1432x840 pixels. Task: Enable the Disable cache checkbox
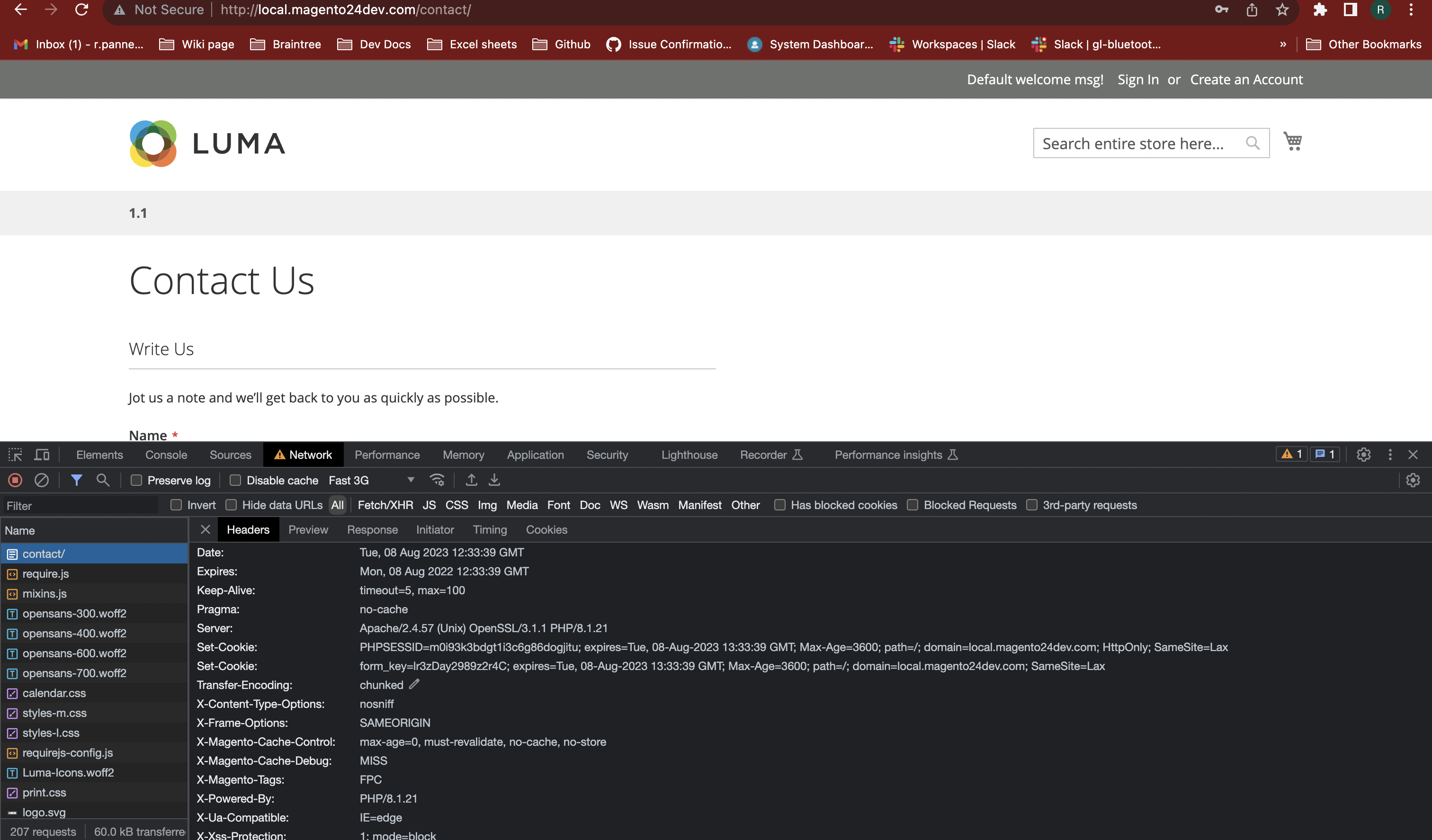pos(235,480)
